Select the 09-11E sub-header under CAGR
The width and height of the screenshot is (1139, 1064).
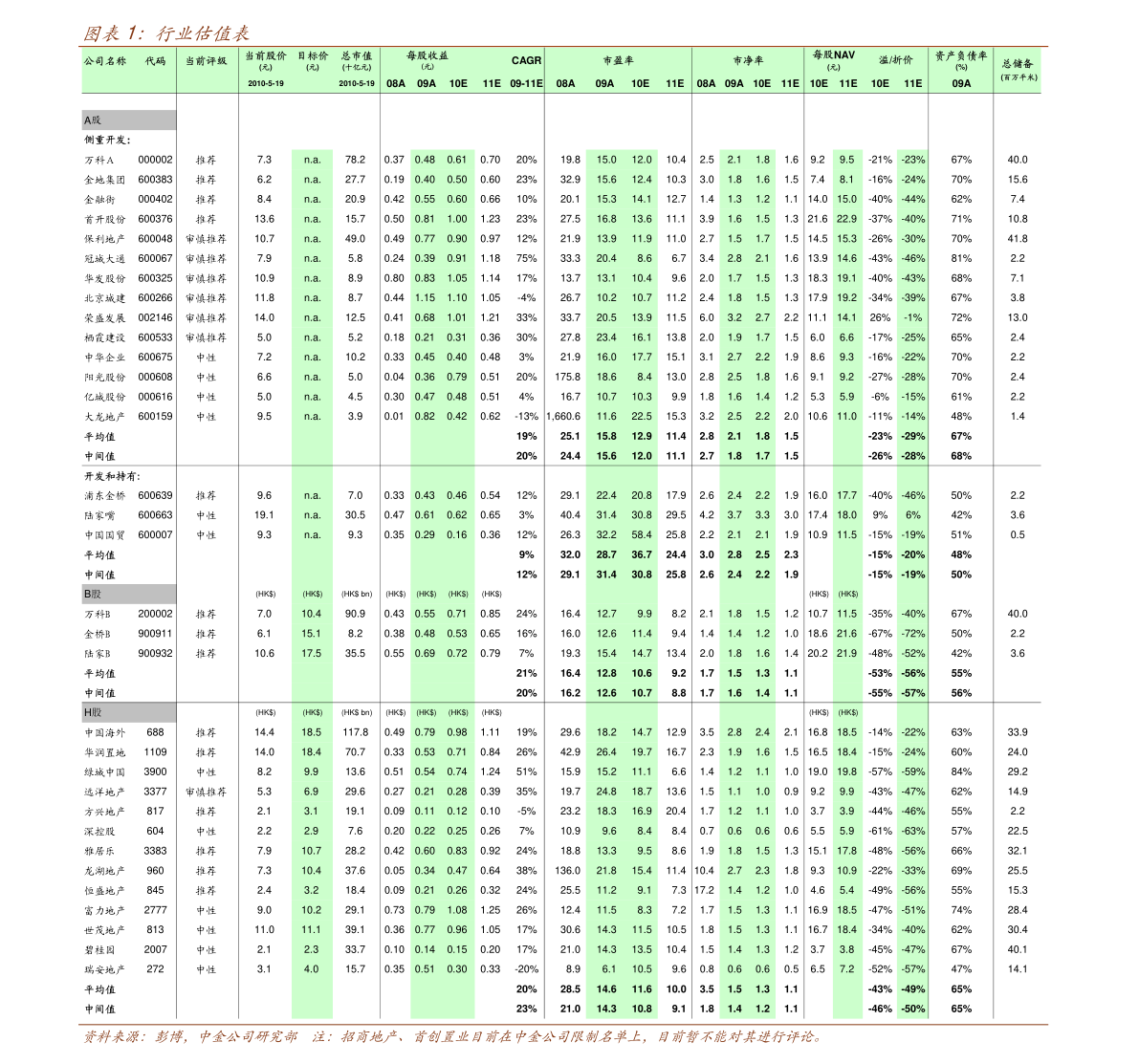[526, 84]
